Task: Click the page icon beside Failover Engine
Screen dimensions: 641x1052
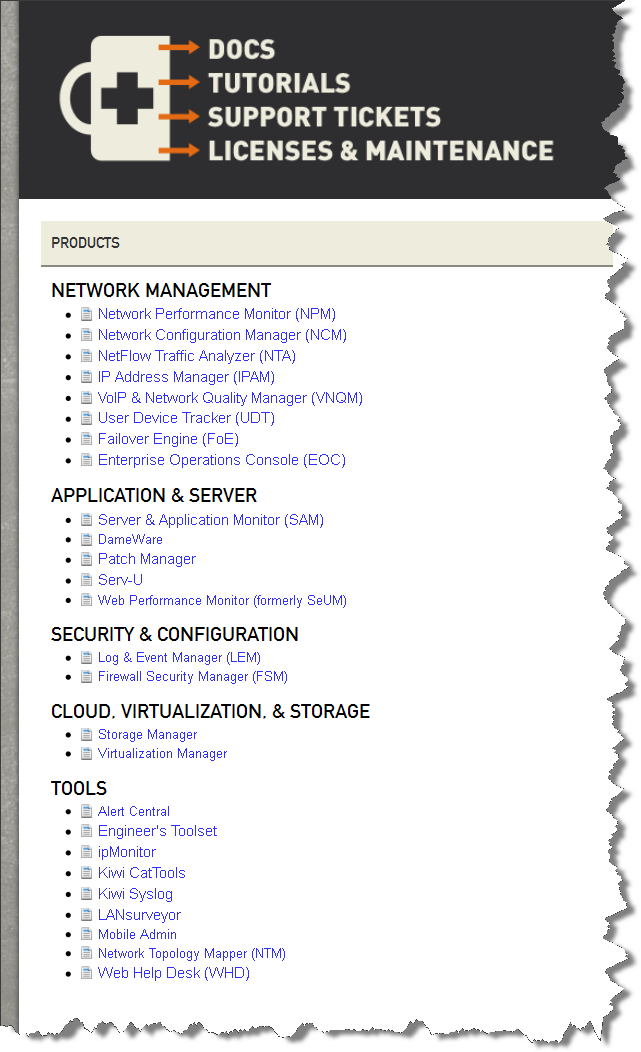Action: point(86,439)
